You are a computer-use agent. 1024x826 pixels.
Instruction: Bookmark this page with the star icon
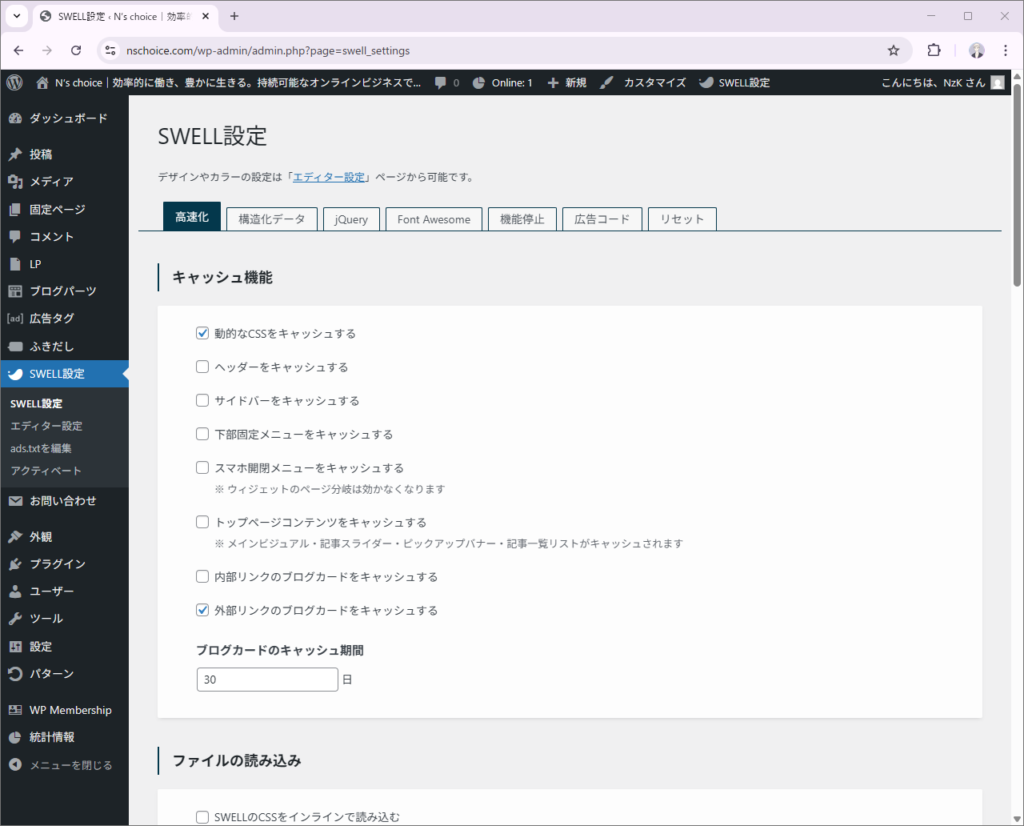pyautogui.click(x=893, y=50)
